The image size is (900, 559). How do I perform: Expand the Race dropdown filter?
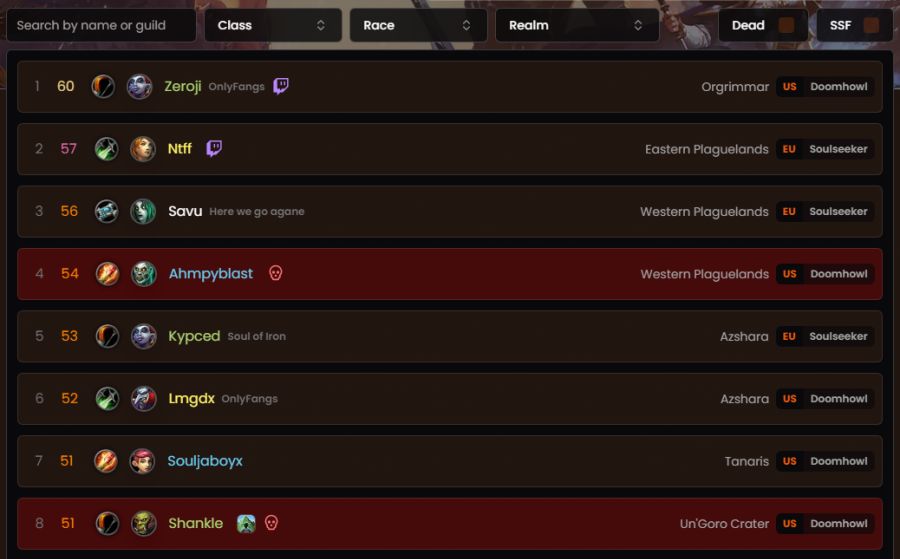(x=418, y=25)
